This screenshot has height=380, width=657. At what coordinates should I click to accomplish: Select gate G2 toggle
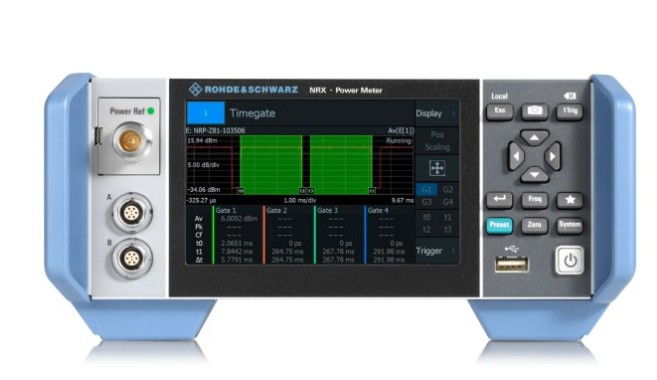(448, 189)
